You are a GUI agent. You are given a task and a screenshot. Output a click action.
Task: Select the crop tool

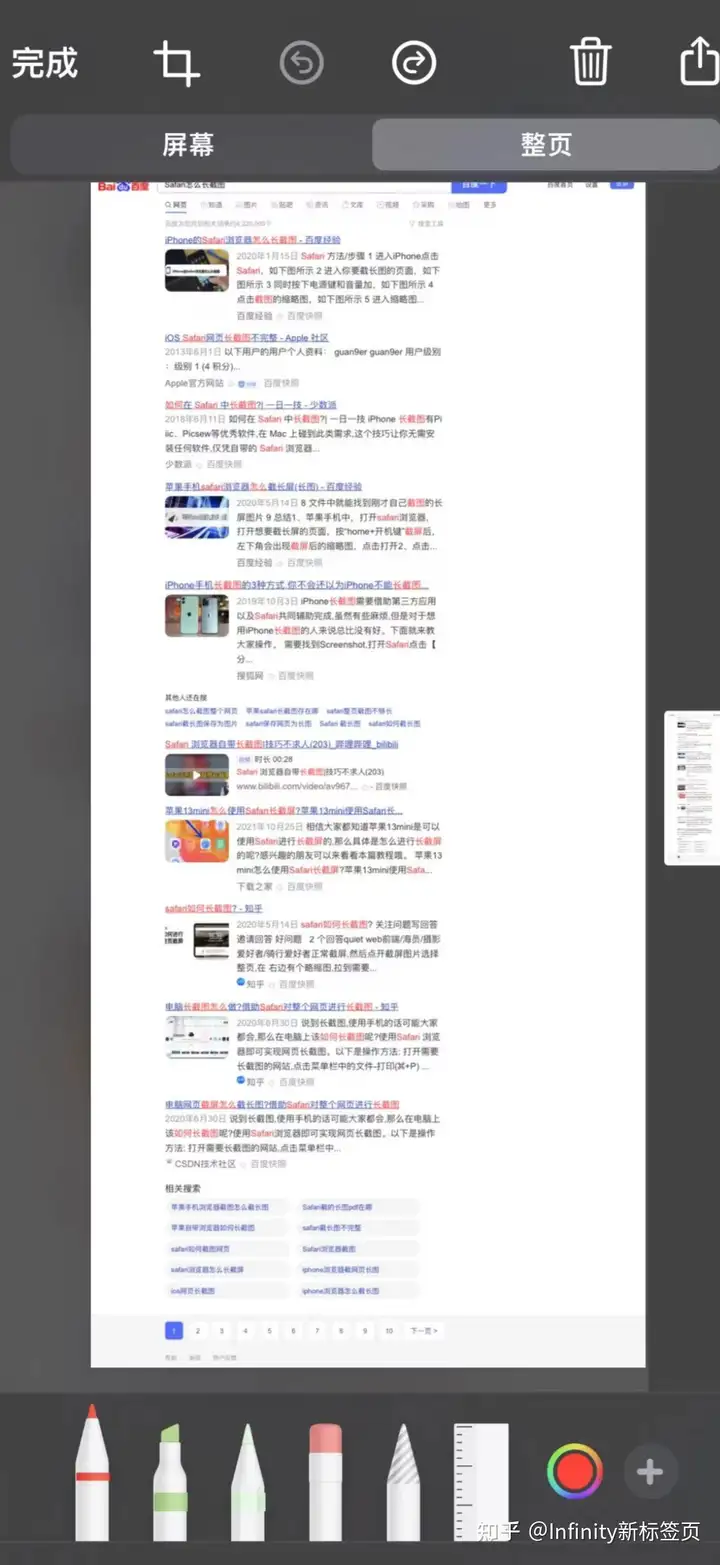(x=177, y=64)
